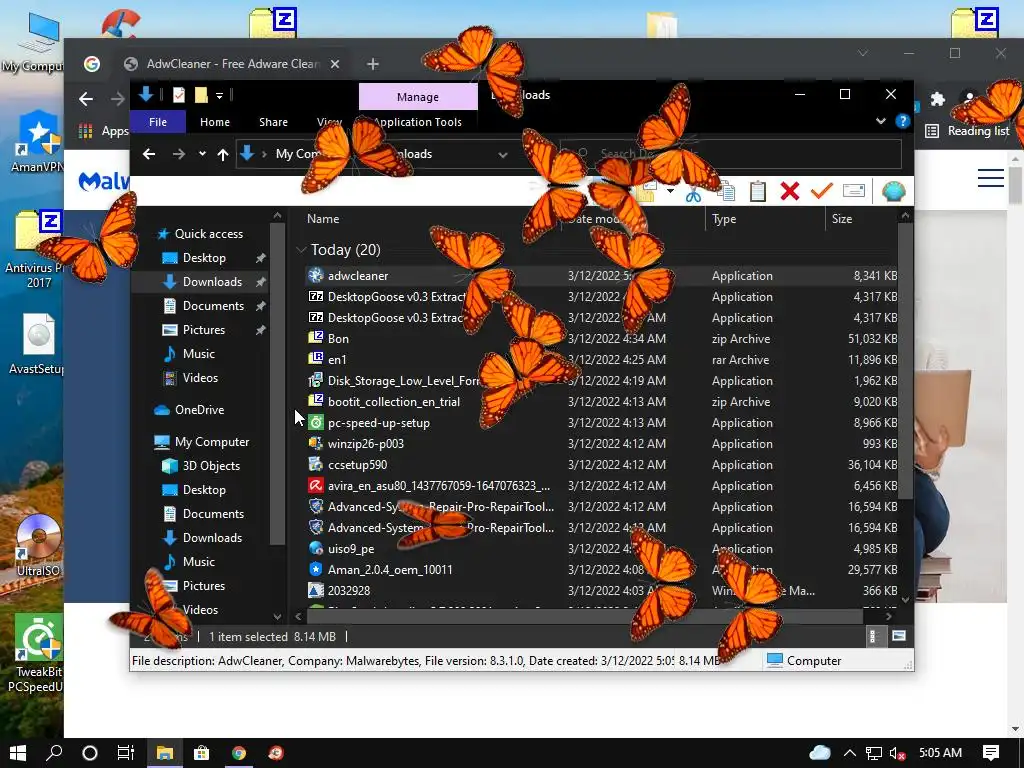The height and width of the screenshot is (768, 1024).
Task: Select adwcleaner file row
Action: coord(601,276)
